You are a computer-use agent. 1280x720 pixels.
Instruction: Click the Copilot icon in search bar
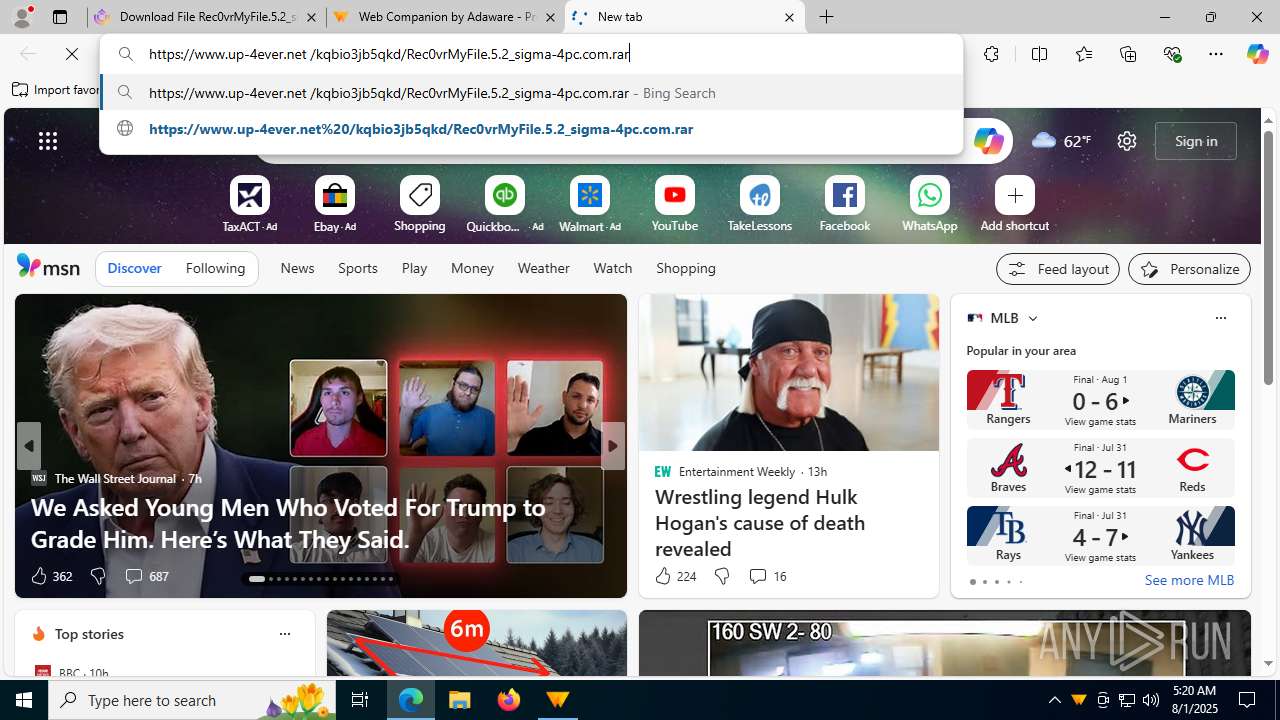pos(988,141)
